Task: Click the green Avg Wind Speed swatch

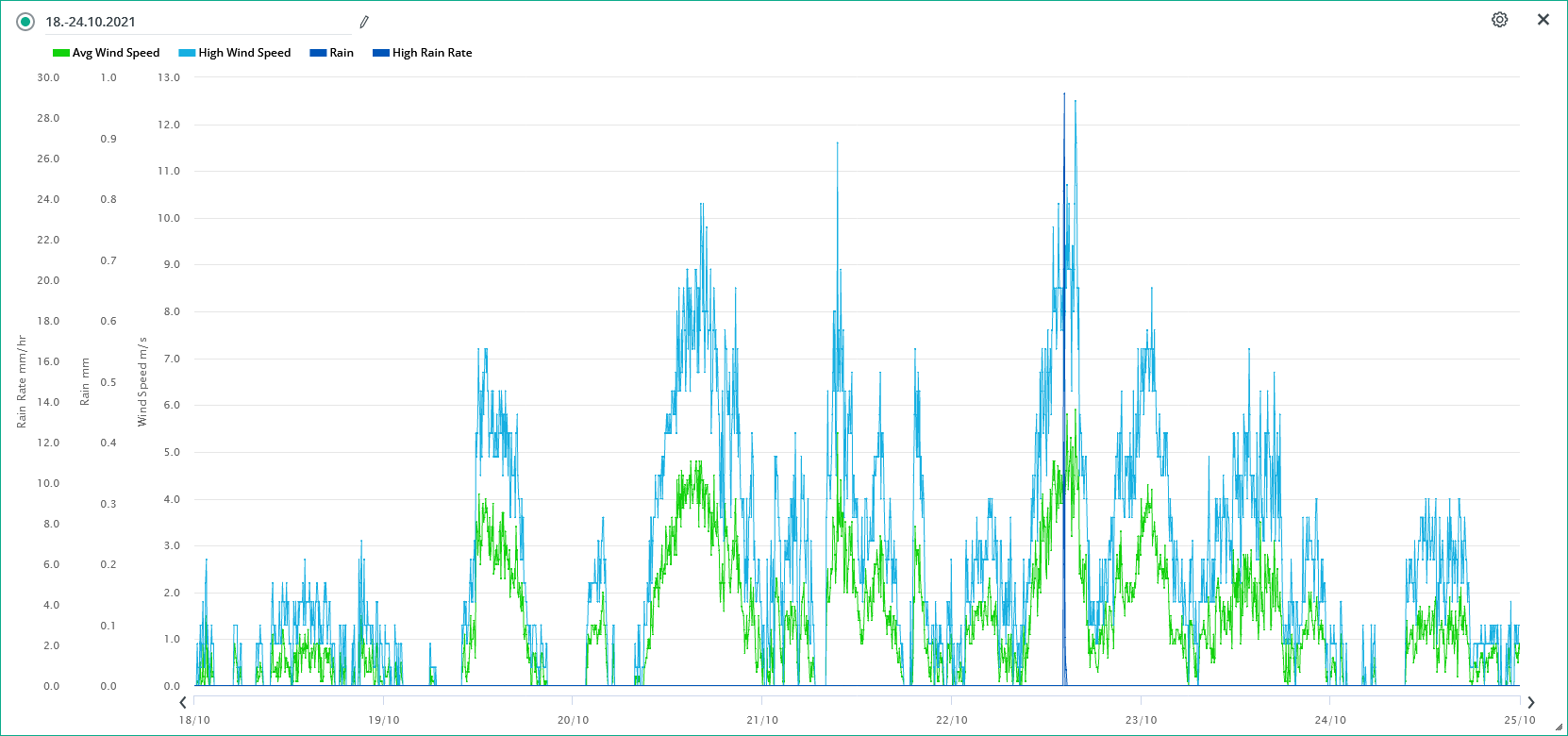Action: tap(61, 53)
